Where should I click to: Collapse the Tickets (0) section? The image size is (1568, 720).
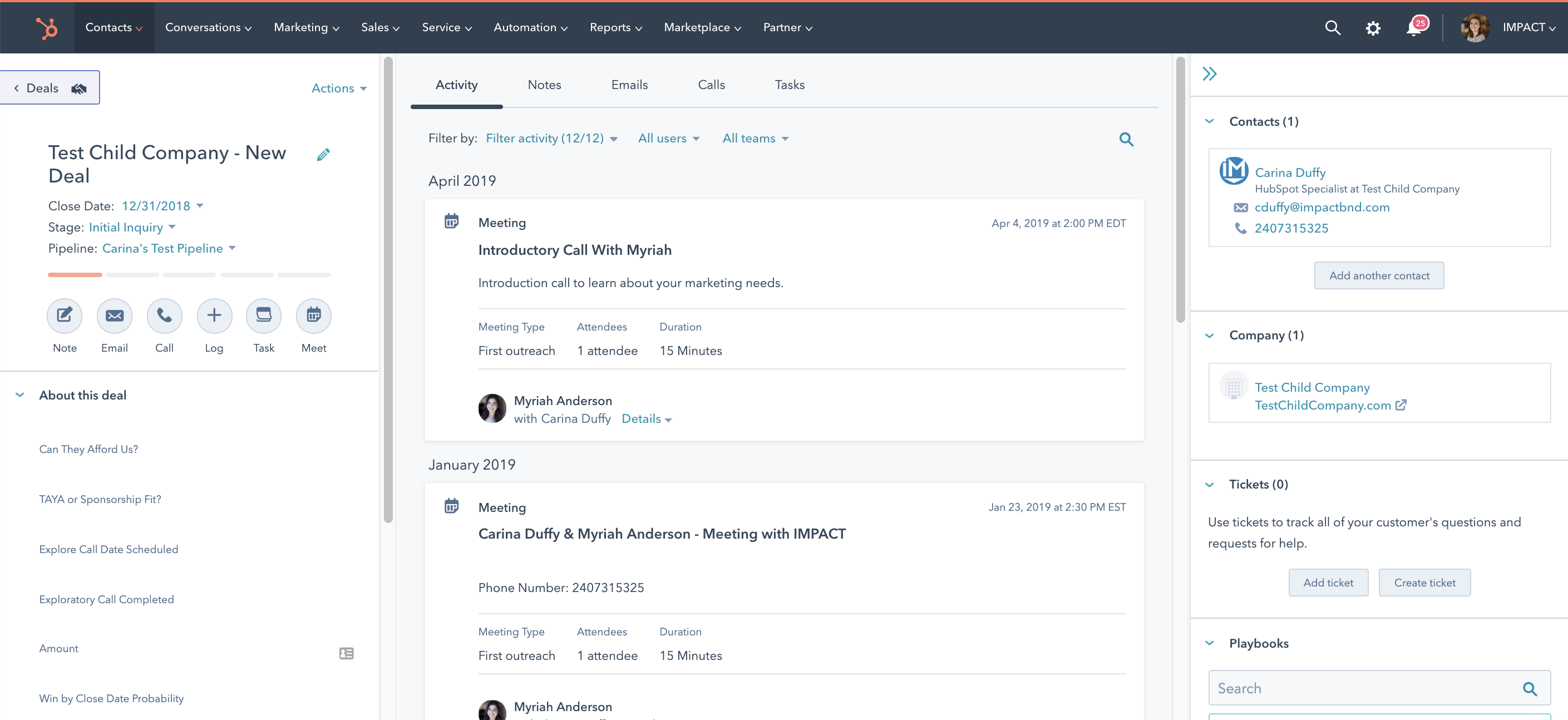point(1210,485)
